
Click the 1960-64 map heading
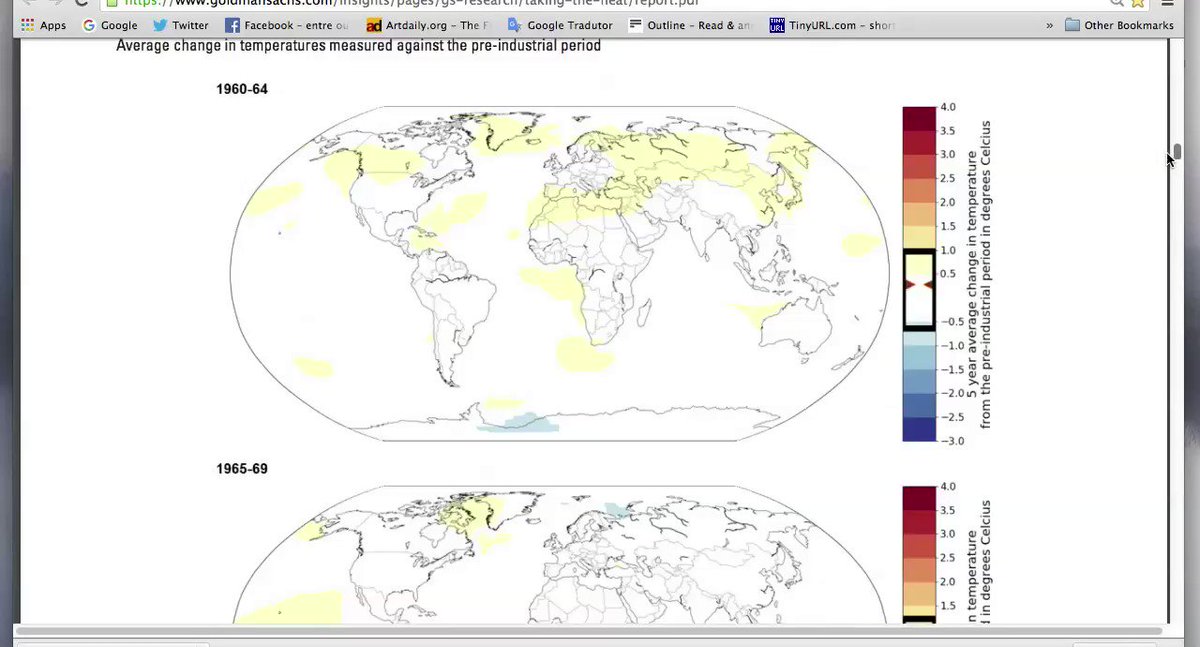click(x=242, y=89)
